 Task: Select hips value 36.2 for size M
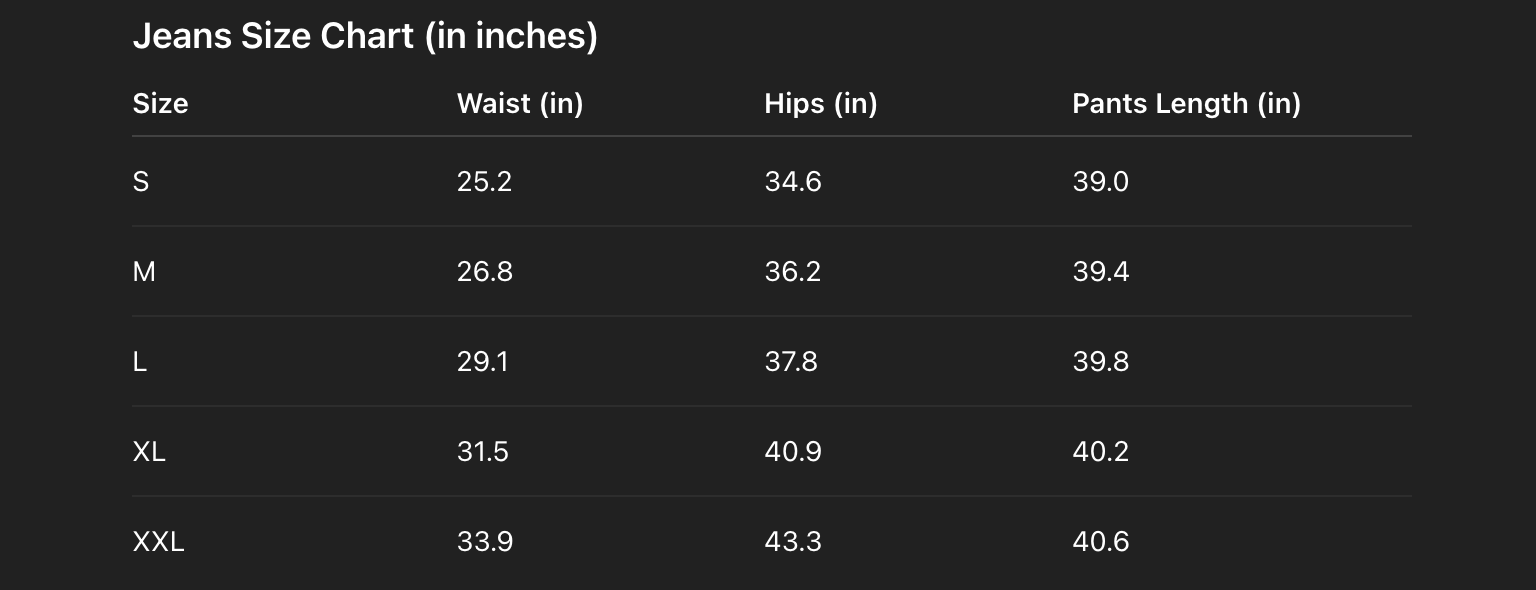(792, 272)
